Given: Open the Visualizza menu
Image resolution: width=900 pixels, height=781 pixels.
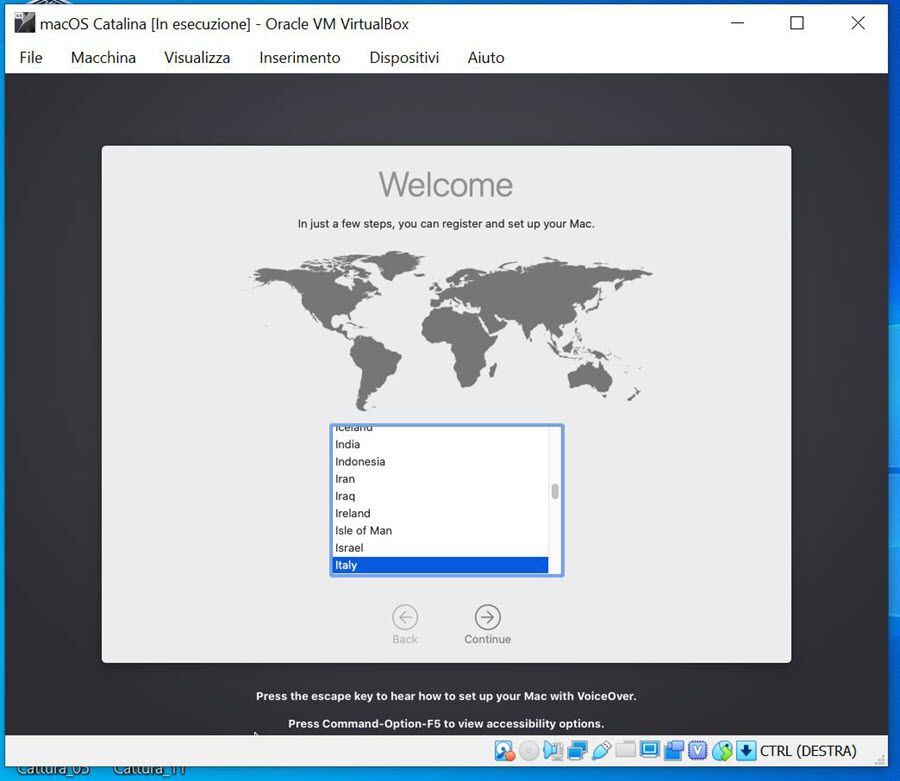Looking at the screenshot, I should (x=196, y=57).
